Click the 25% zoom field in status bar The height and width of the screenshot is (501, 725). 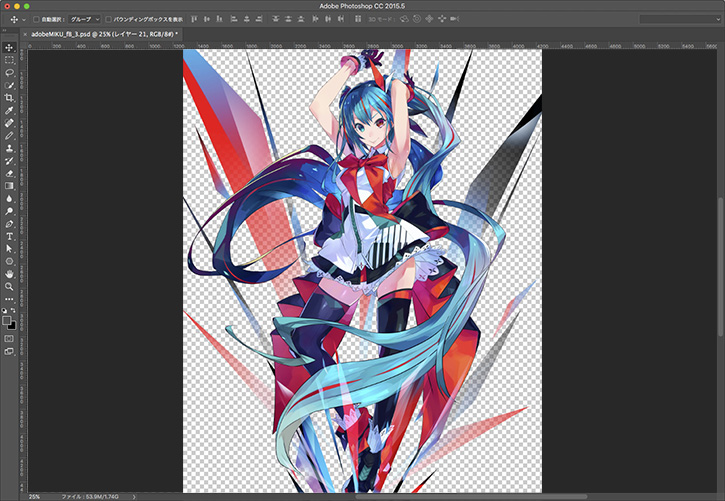pyautogui.click(x=34, y=496)
